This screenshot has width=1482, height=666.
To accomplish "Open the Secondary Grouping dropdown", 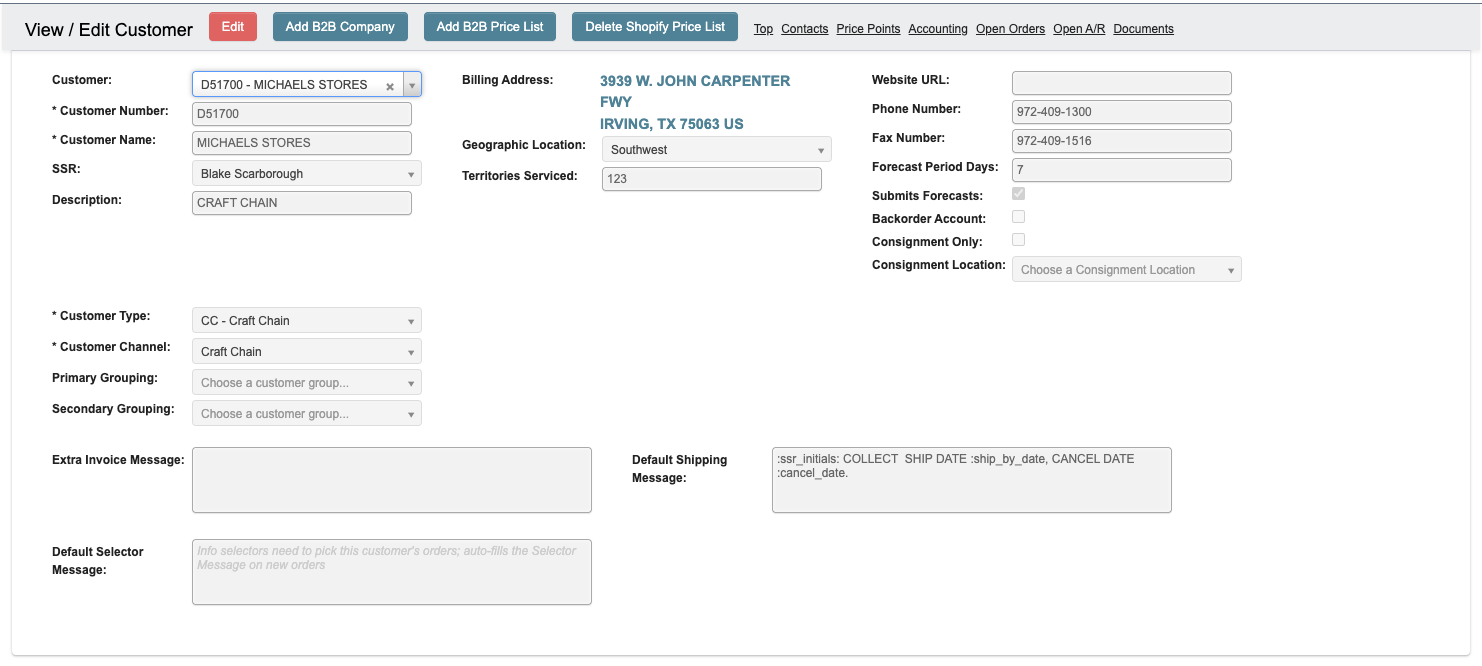I will coord(307,414).
